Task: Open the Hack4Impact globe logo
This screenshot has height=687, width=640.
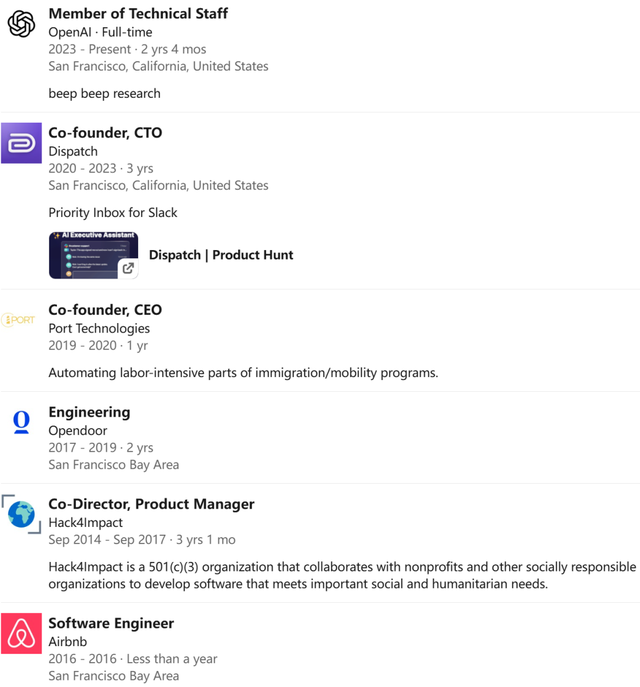Action: (21, 514)
